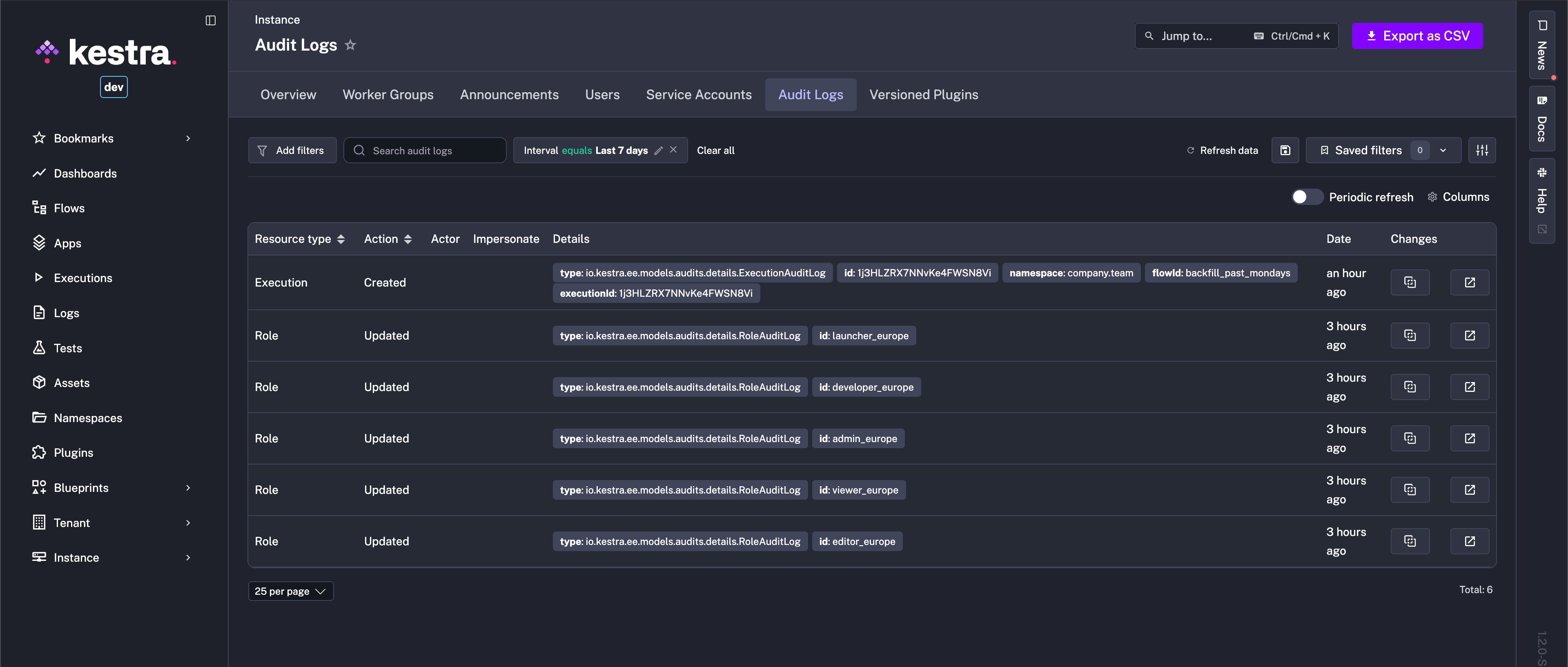This screenshot has height=667, width=1568.
Task: Open the 25 per page dropdown
Action: (x=290, y=590)
